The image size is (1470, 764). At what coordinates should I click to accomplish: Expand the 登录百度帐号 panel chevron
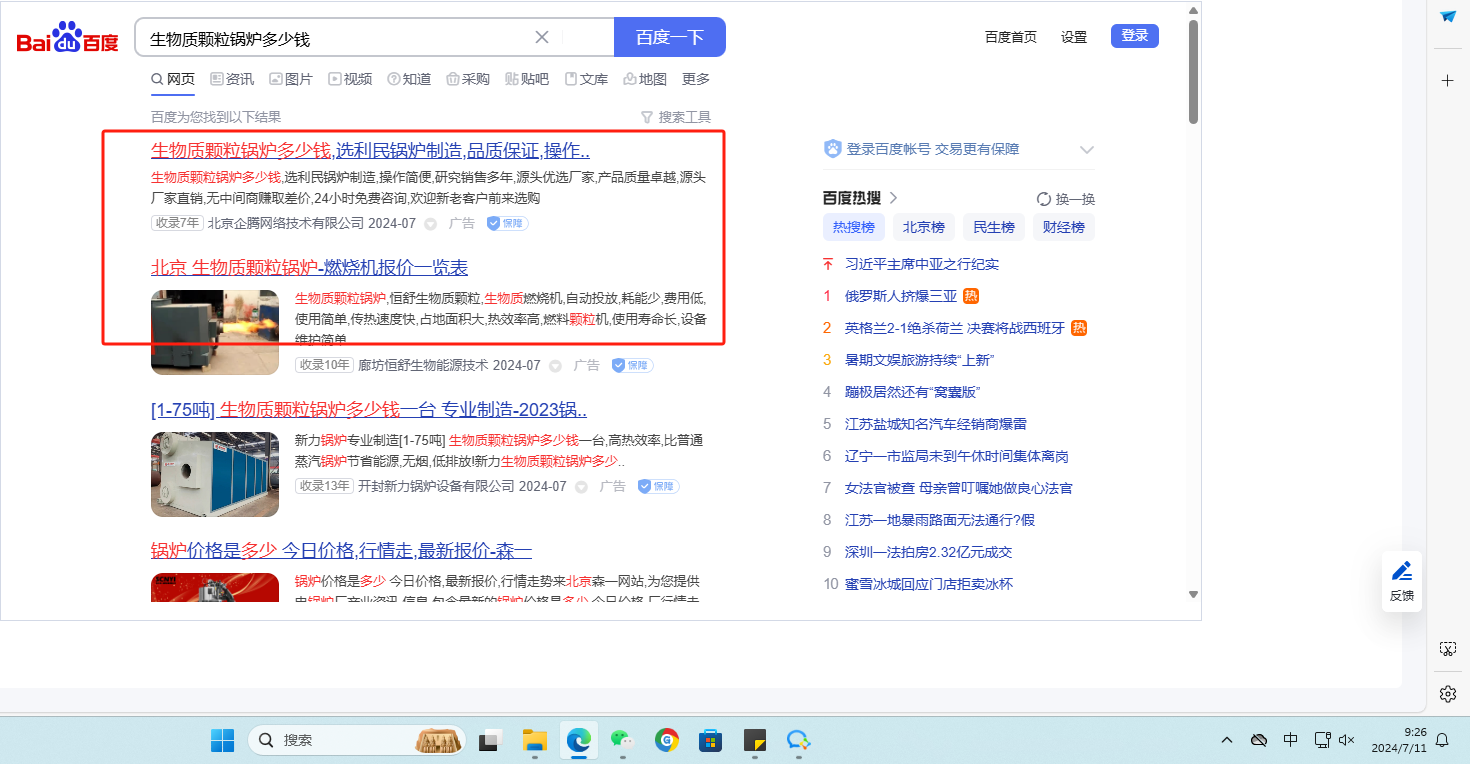[1087, 150]
